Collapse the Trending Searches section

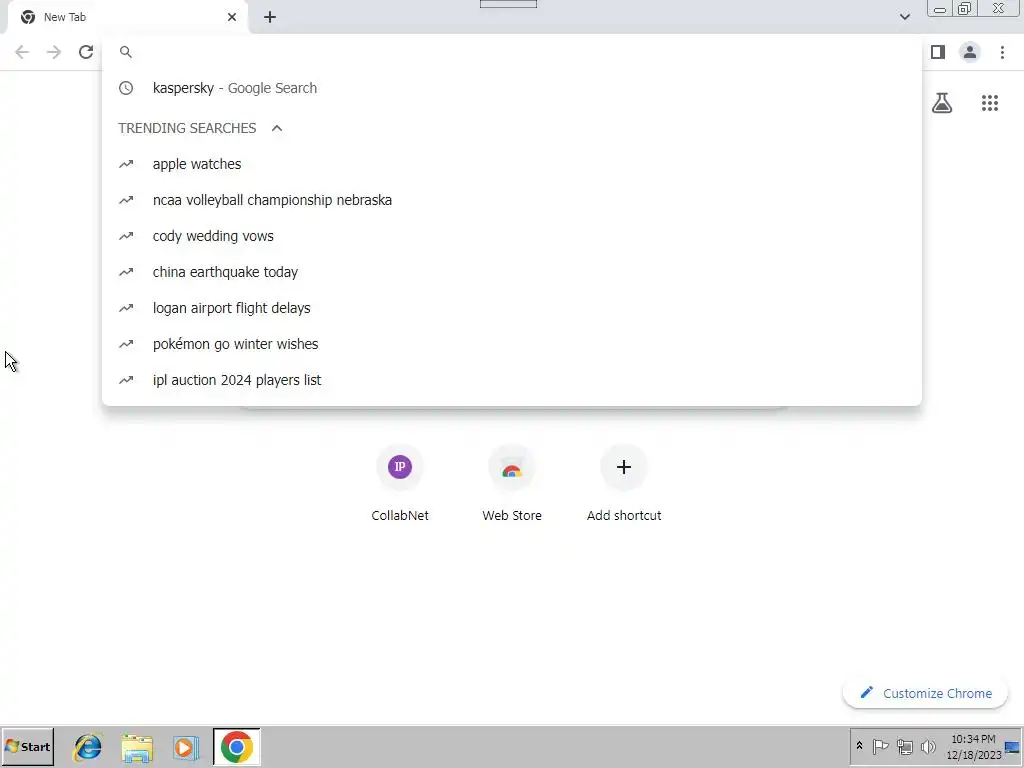click(277, 128)
